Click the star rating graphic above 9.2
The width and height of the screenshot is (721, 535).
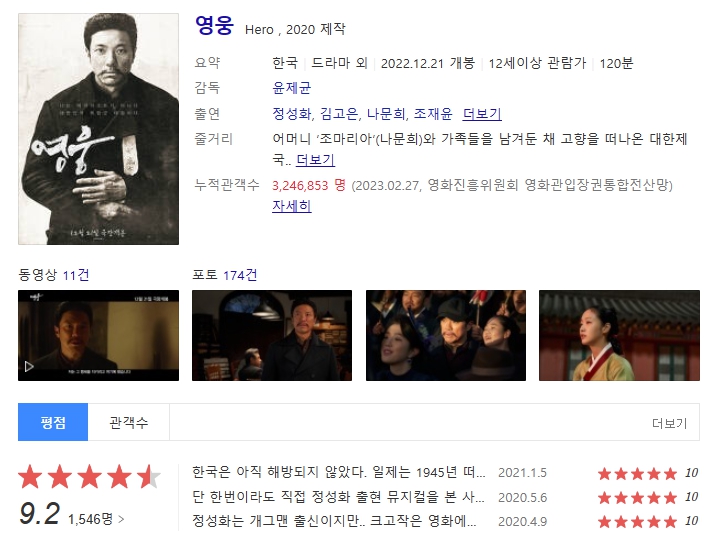(x=89, y=477)
